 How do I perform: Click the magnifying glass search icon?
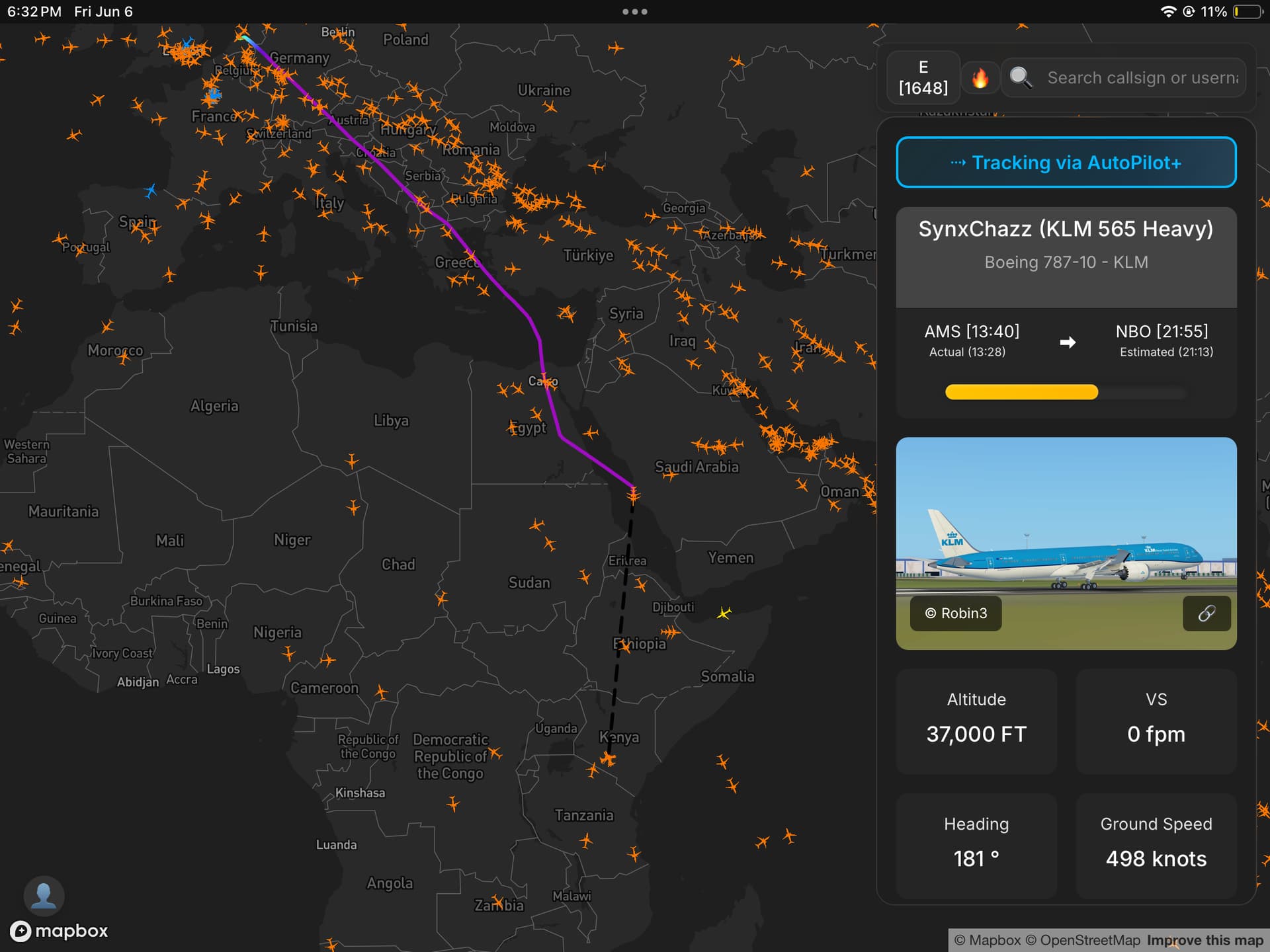1021,77
